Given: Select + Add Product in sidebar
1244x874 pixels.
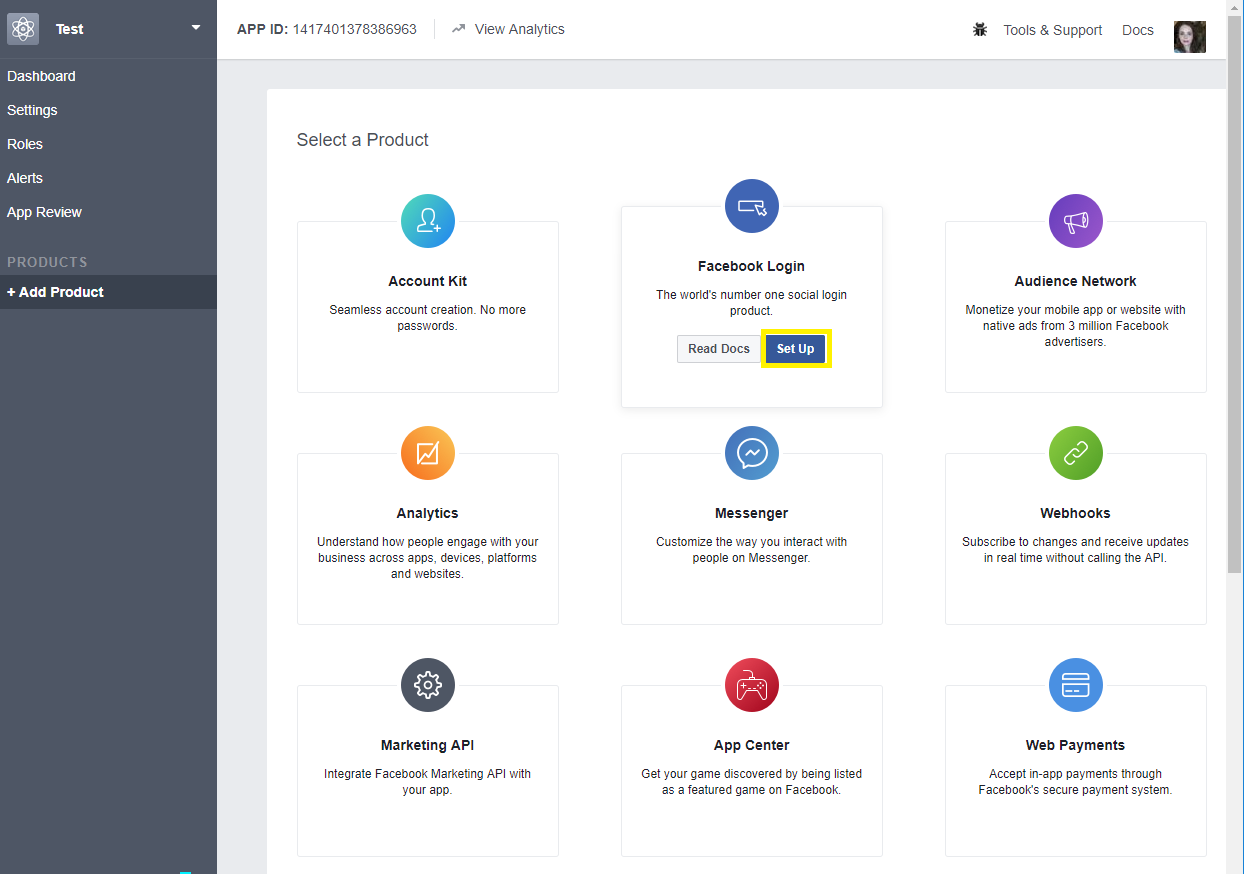Looking at the screenshot, I should (108, 292).
